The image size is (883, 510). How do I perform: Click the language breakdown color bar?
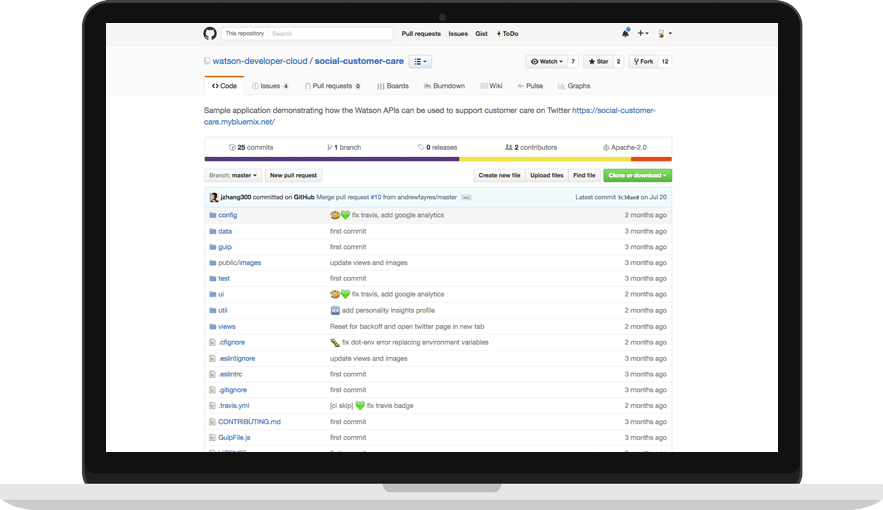coord(438,159)
